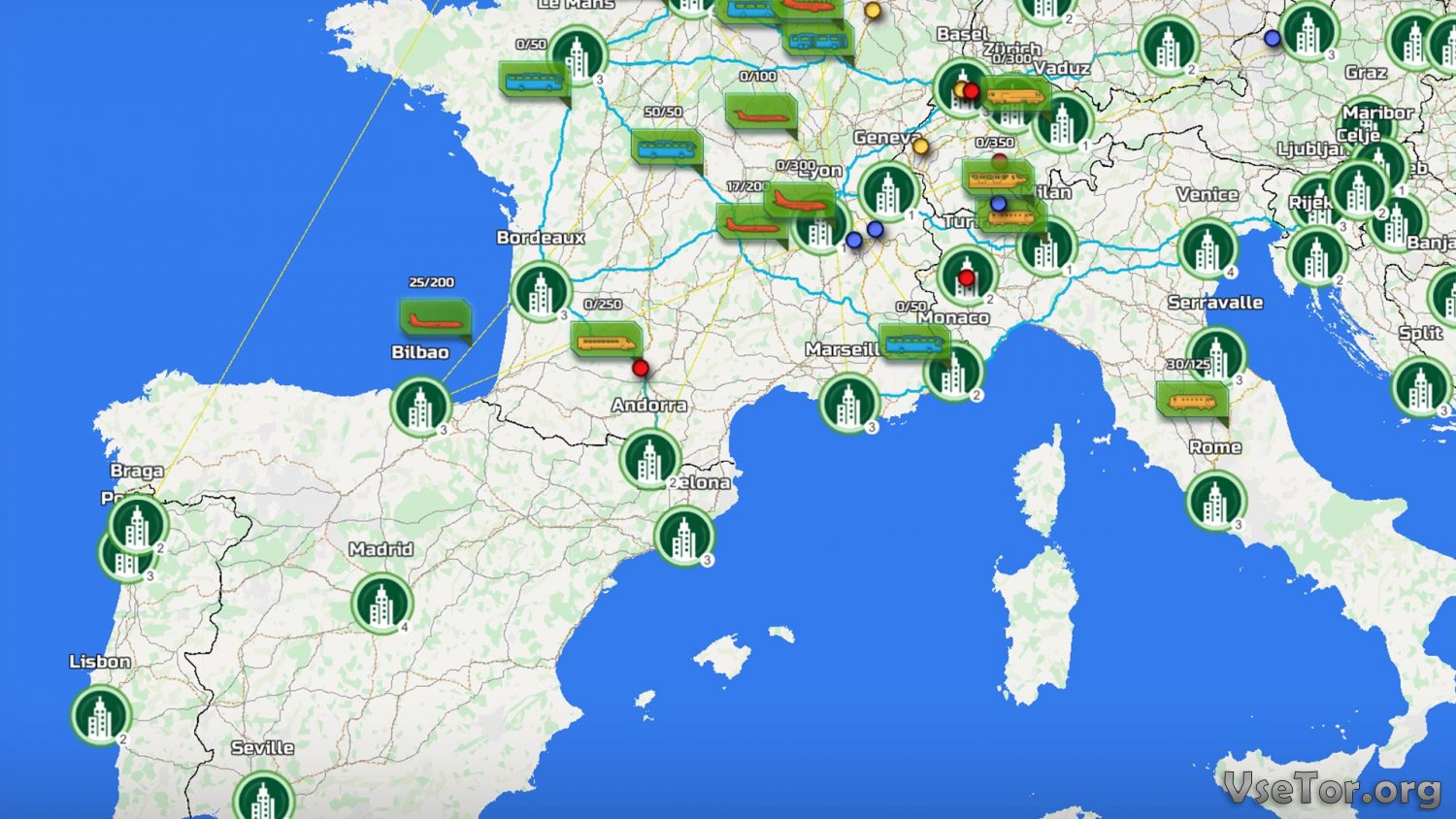Click the 0/100 airplane vehicle icon
Viewport: 1456px width, 819px height.
[x=761, y=112]
